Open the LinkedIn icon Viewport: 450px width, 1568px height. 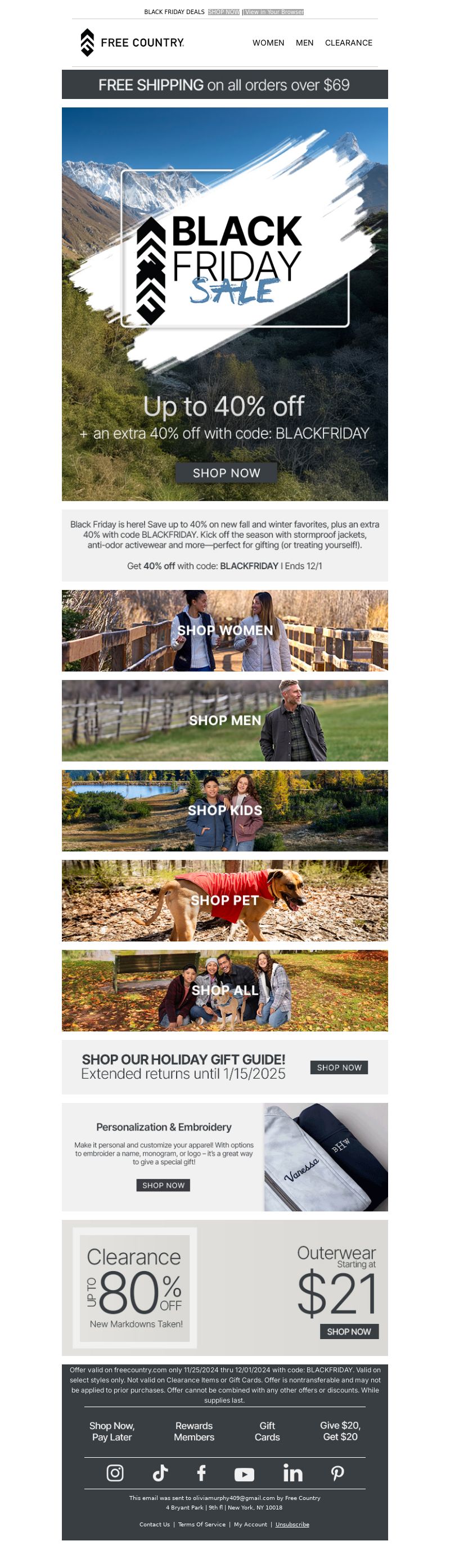point(292,1472)
